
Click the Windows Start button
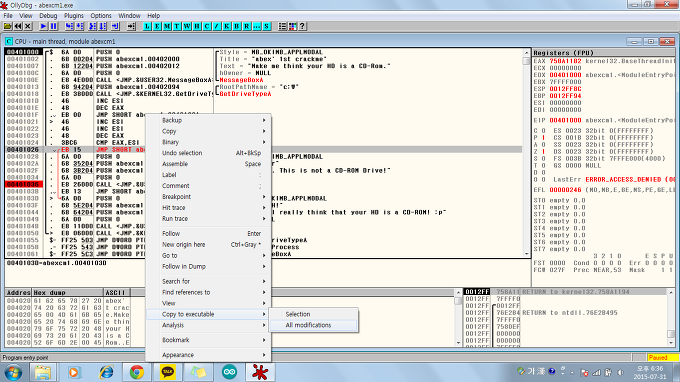[13, 372]
